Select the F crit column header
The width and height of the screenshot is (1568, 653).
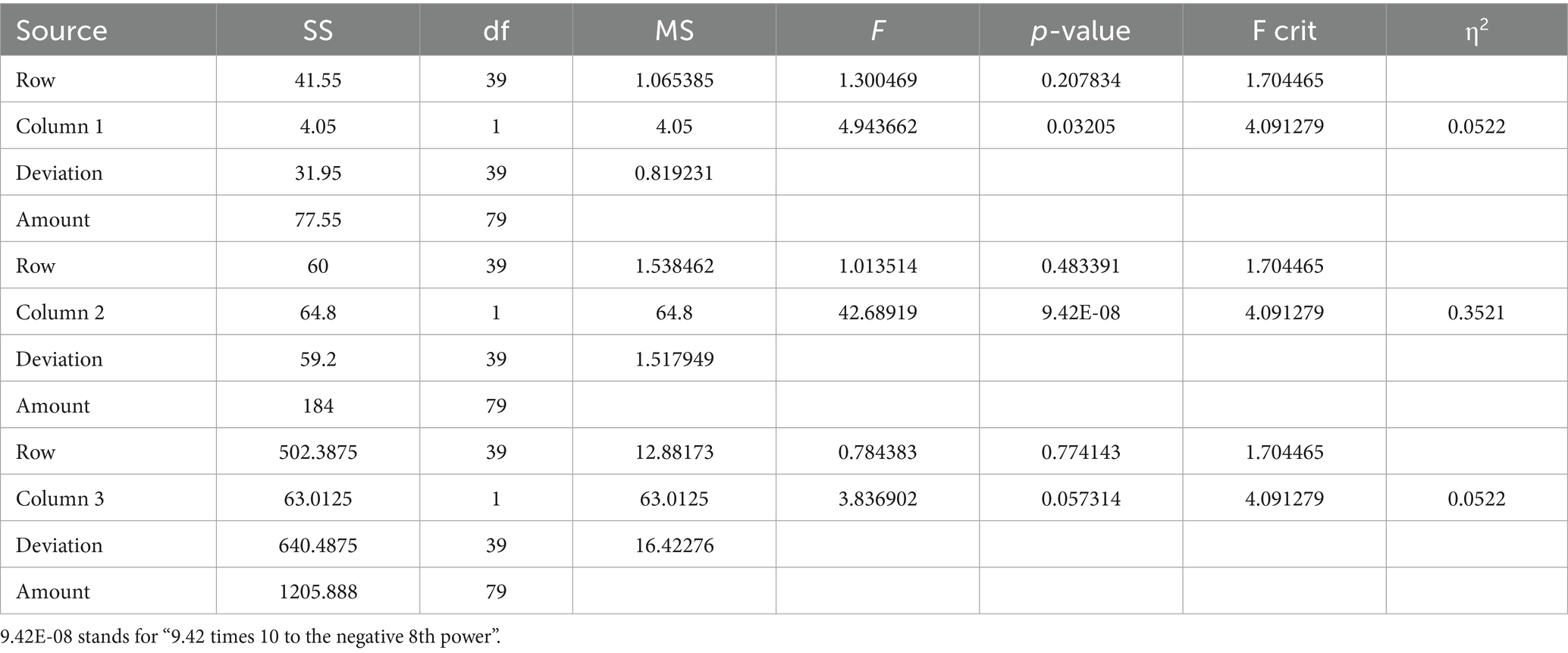pos(1284,30)
